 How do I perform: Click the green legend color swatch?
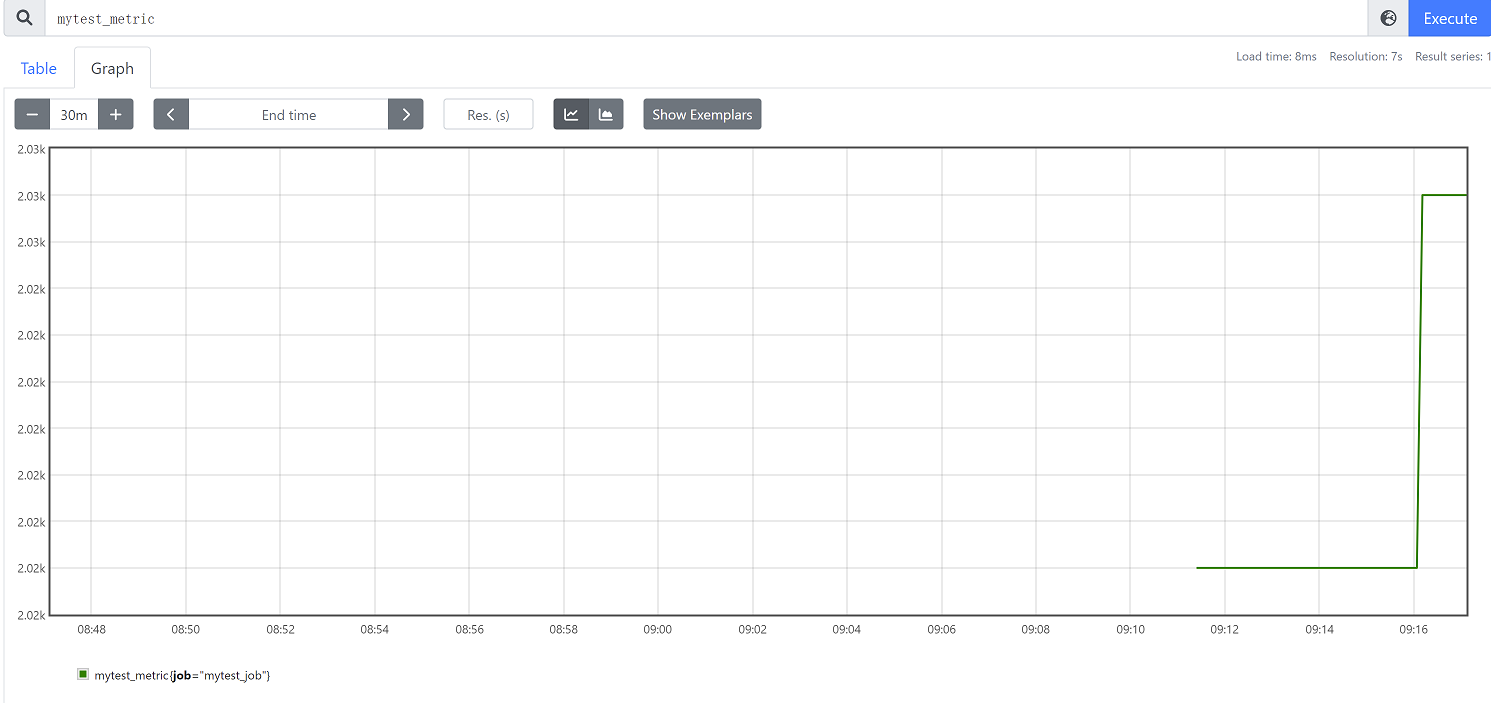(83, 675)
